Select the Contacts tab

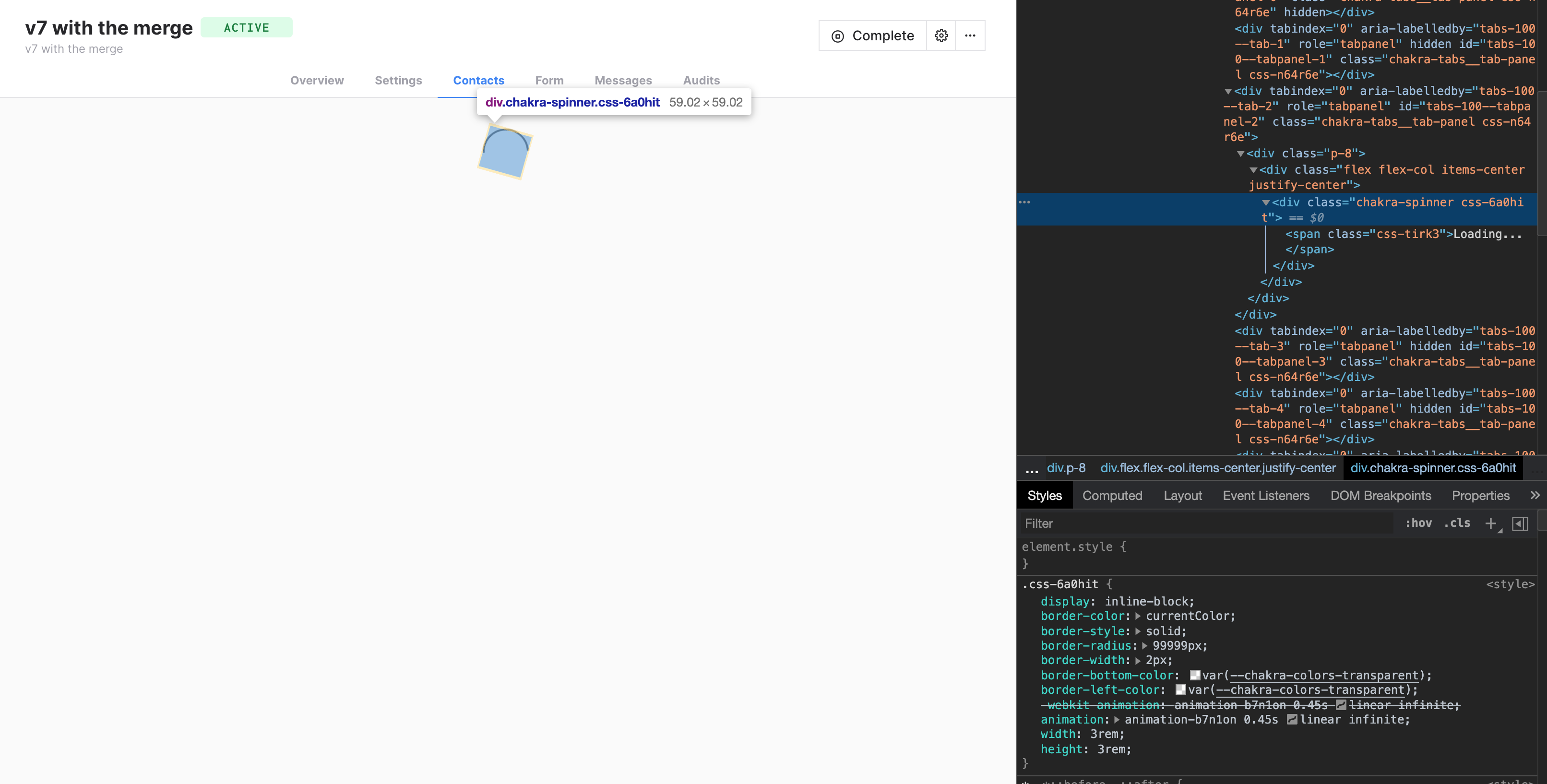478,81
